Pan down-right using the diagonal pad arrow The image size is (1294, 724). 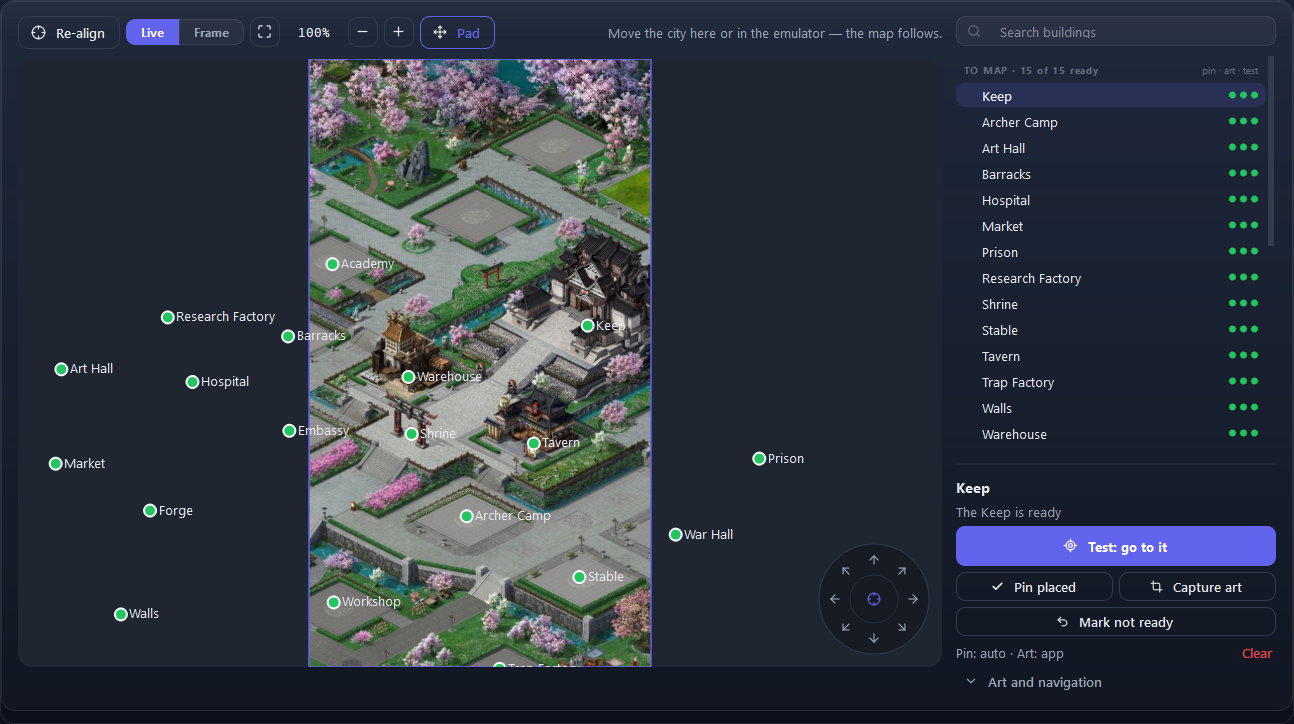(x=902, y=627)
